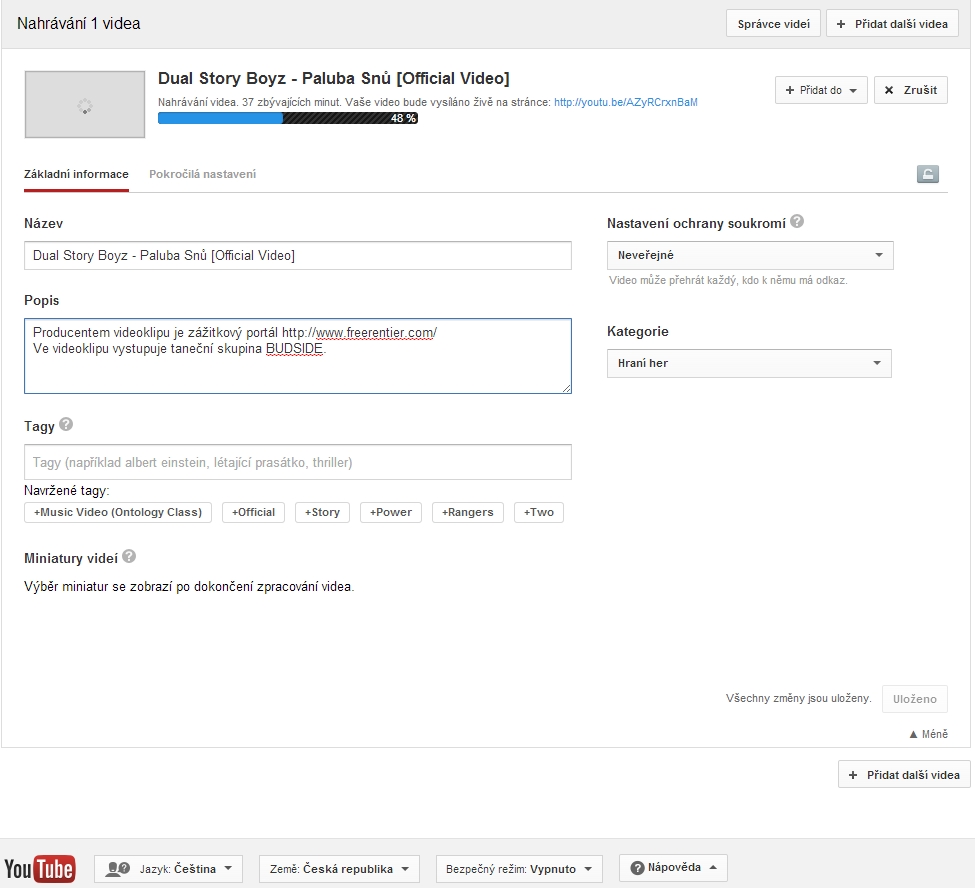Open the Neveřejné privacy dropdown
The image size is (975, 888).
point(750,255)
